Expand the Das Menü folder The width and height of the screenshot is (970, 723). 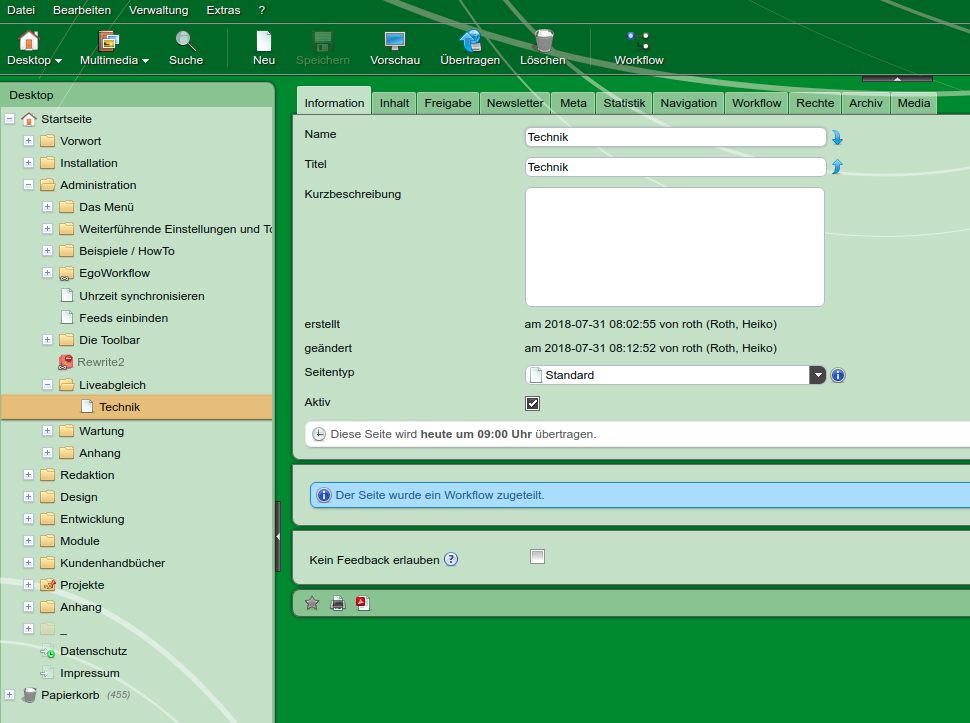tap(48, 207)
